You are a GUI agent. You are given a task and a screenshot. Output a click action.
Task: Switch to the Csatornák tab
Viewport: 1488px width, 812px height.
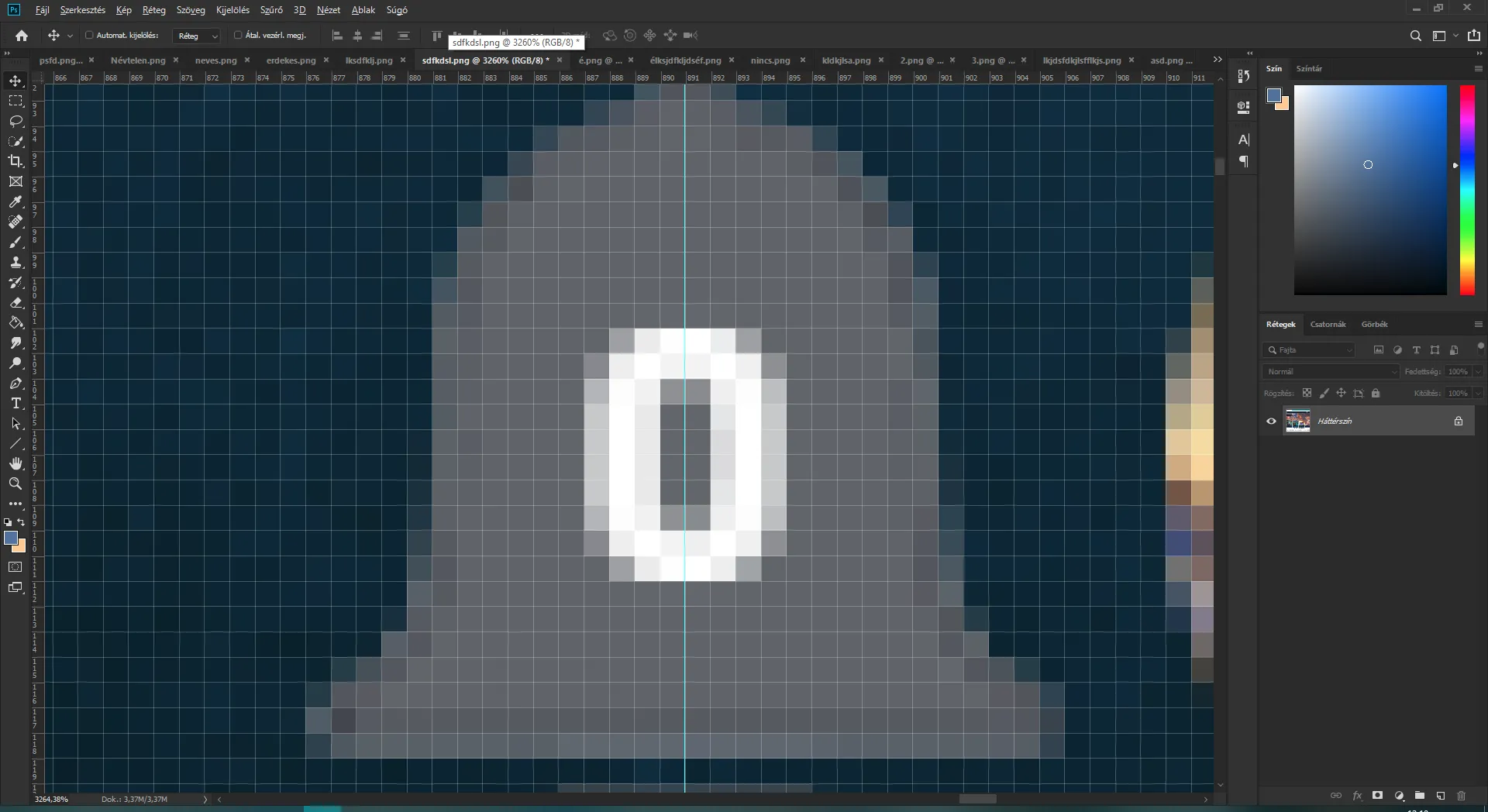(x=1328, y=324)
